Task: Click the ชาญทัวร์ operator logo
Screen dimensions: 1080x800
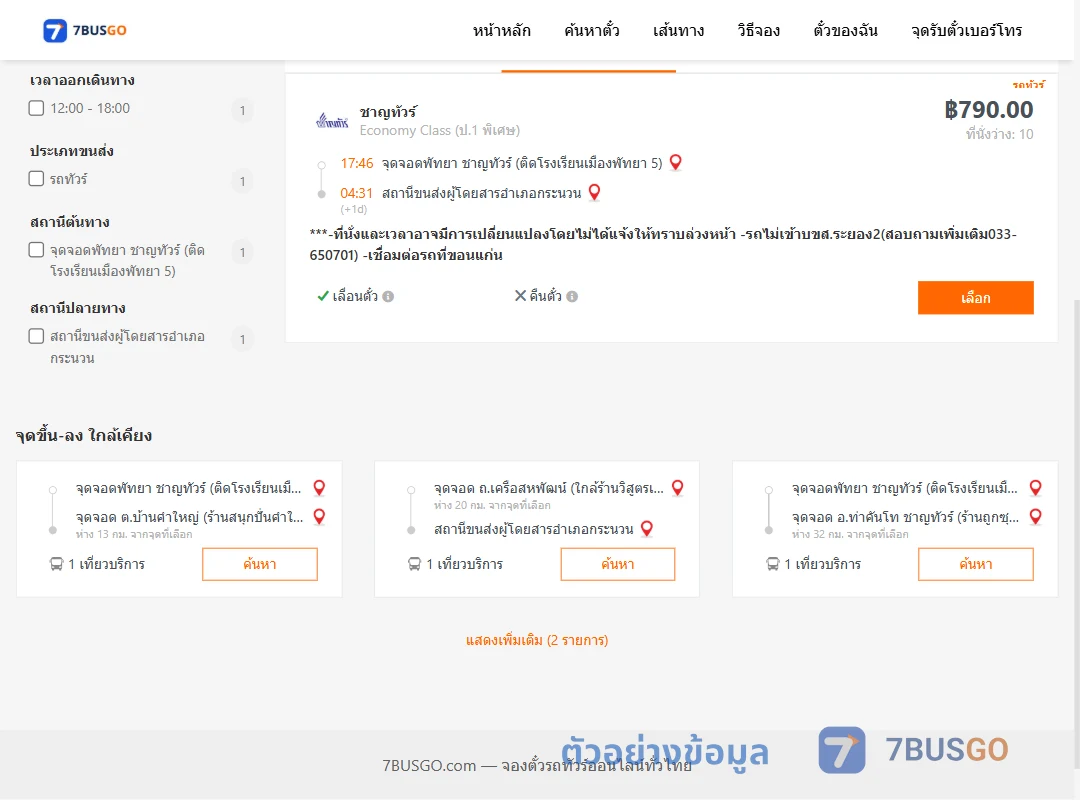Action: point(332,121)
